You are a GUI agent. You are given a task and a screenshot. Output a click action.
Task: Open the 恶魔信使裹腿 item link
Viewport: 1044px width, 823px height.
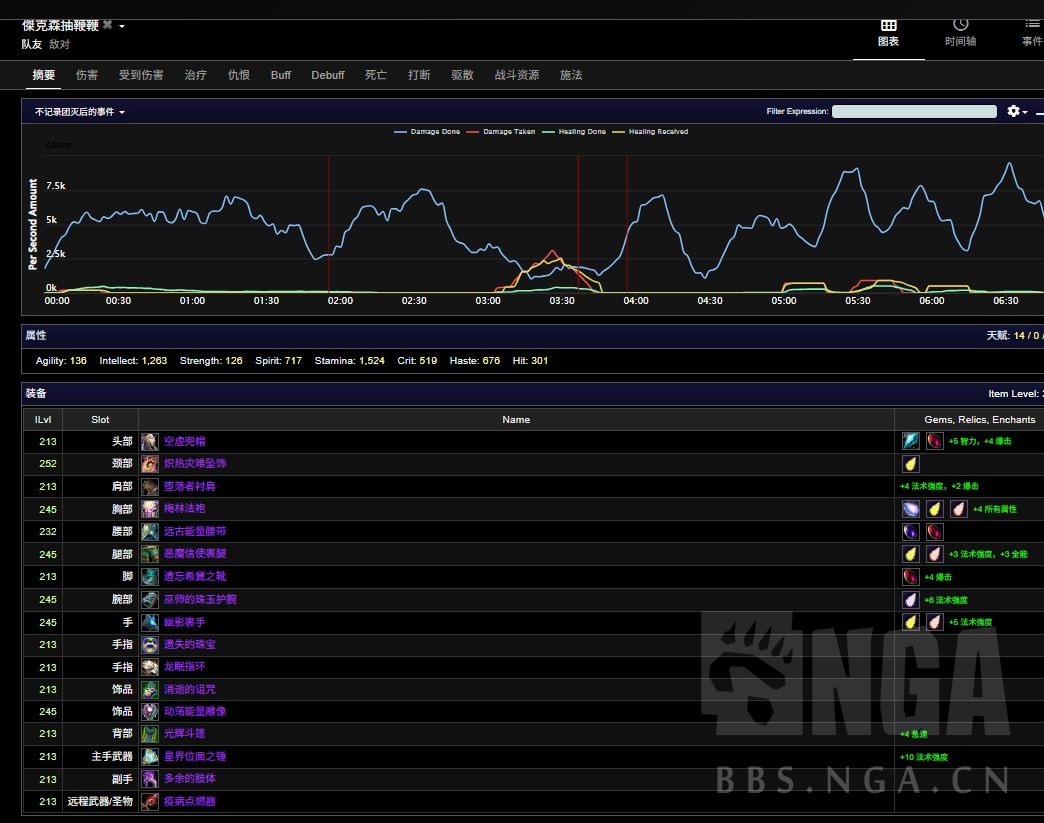195,554
